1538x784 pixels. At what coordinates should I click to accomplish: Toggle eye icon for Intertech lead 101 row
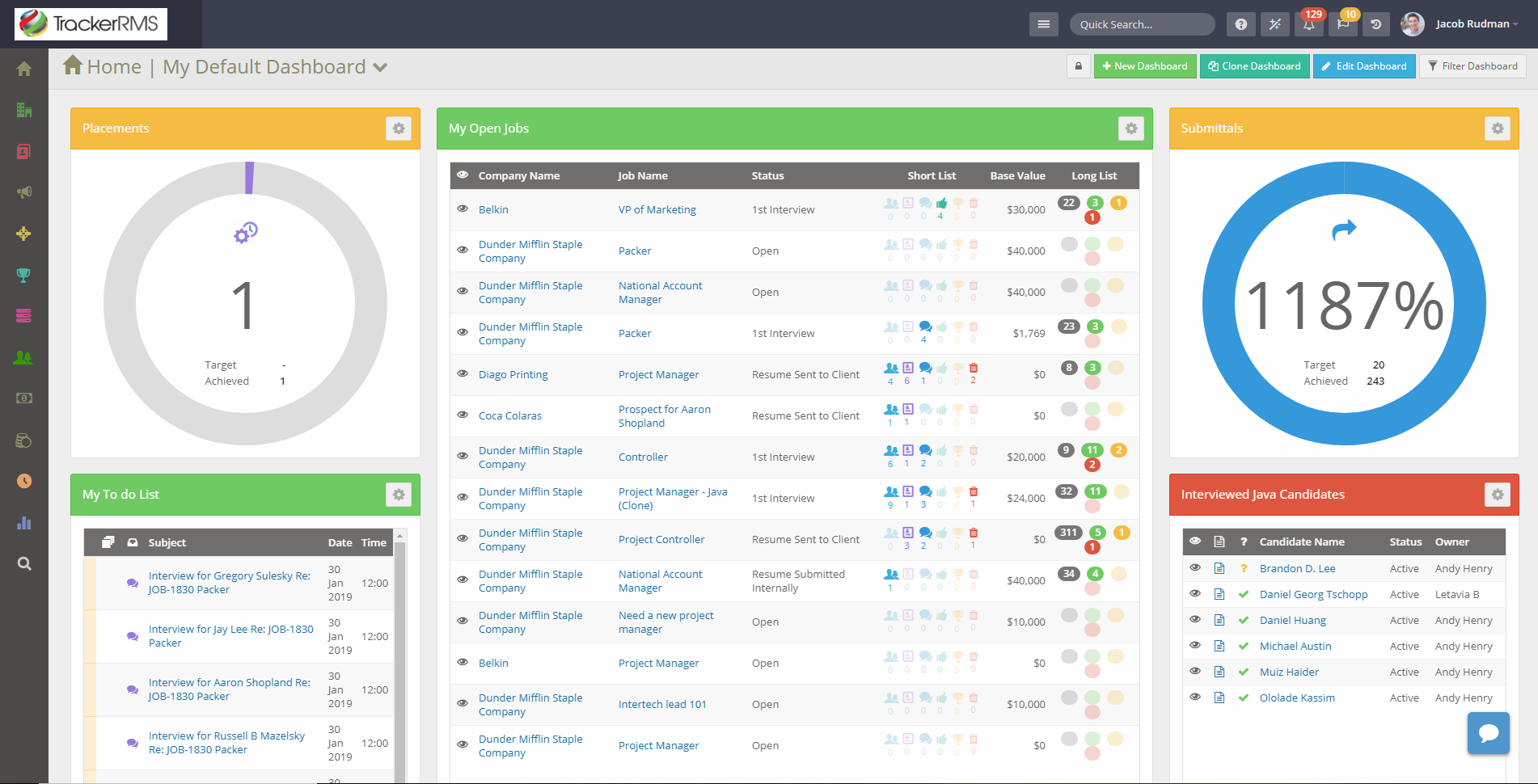point(463,703)
